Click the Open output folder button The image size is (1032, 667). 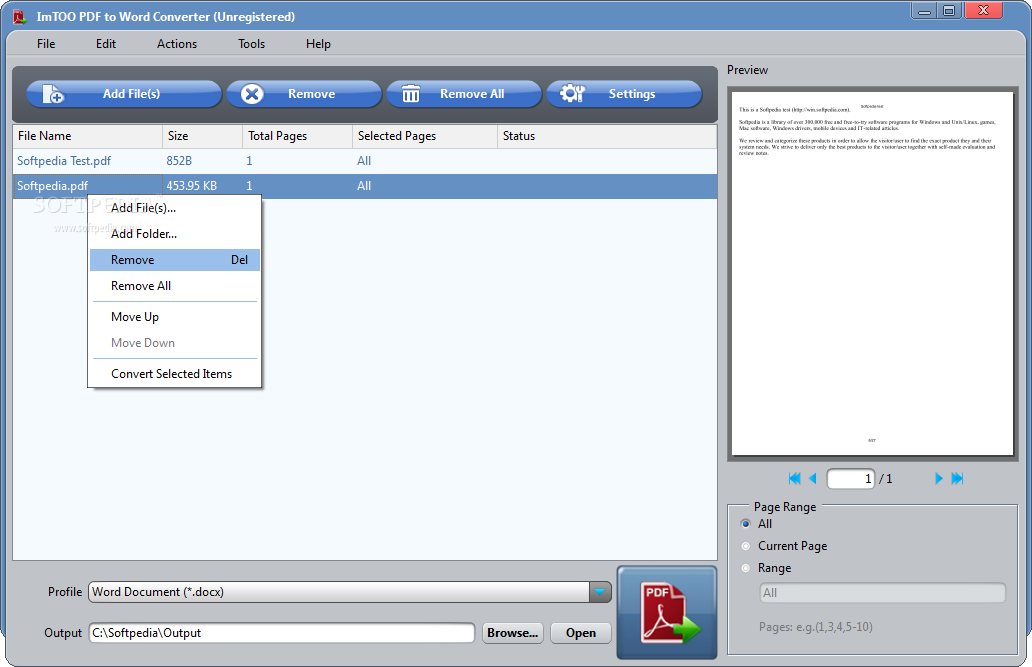[x=580, y=633]
